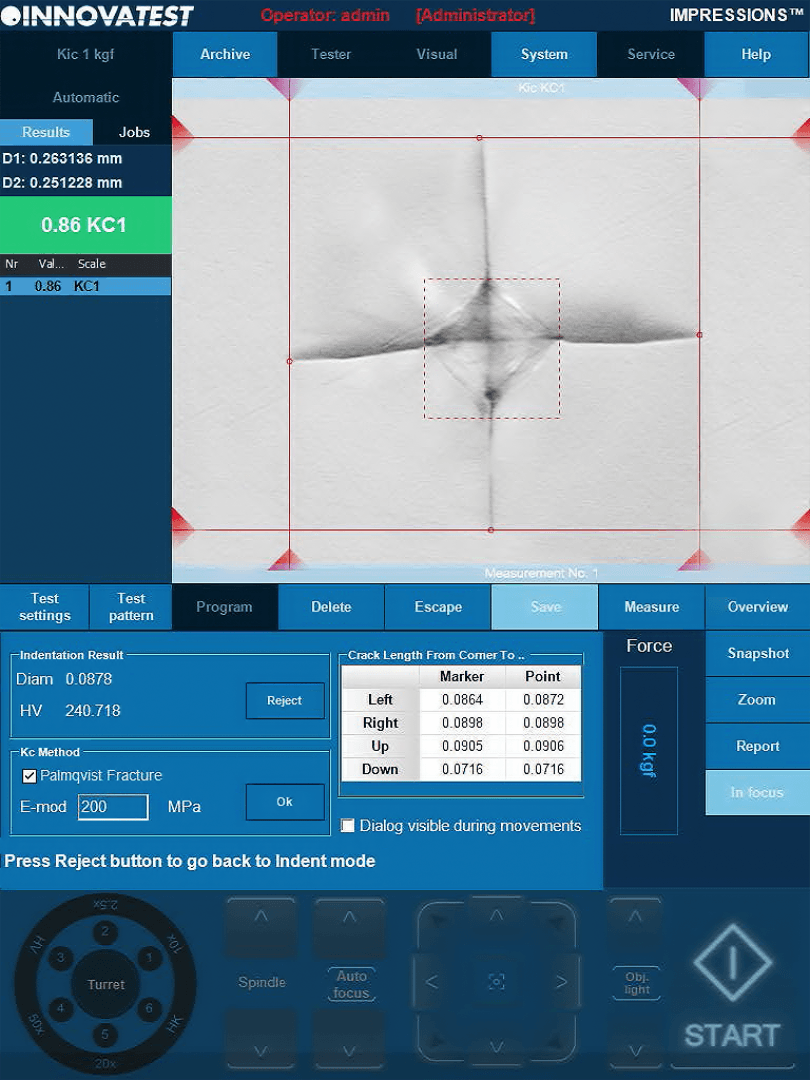Click the Zoom button
This screenshot has width=810, height=1080.
(x=758, y=700)
